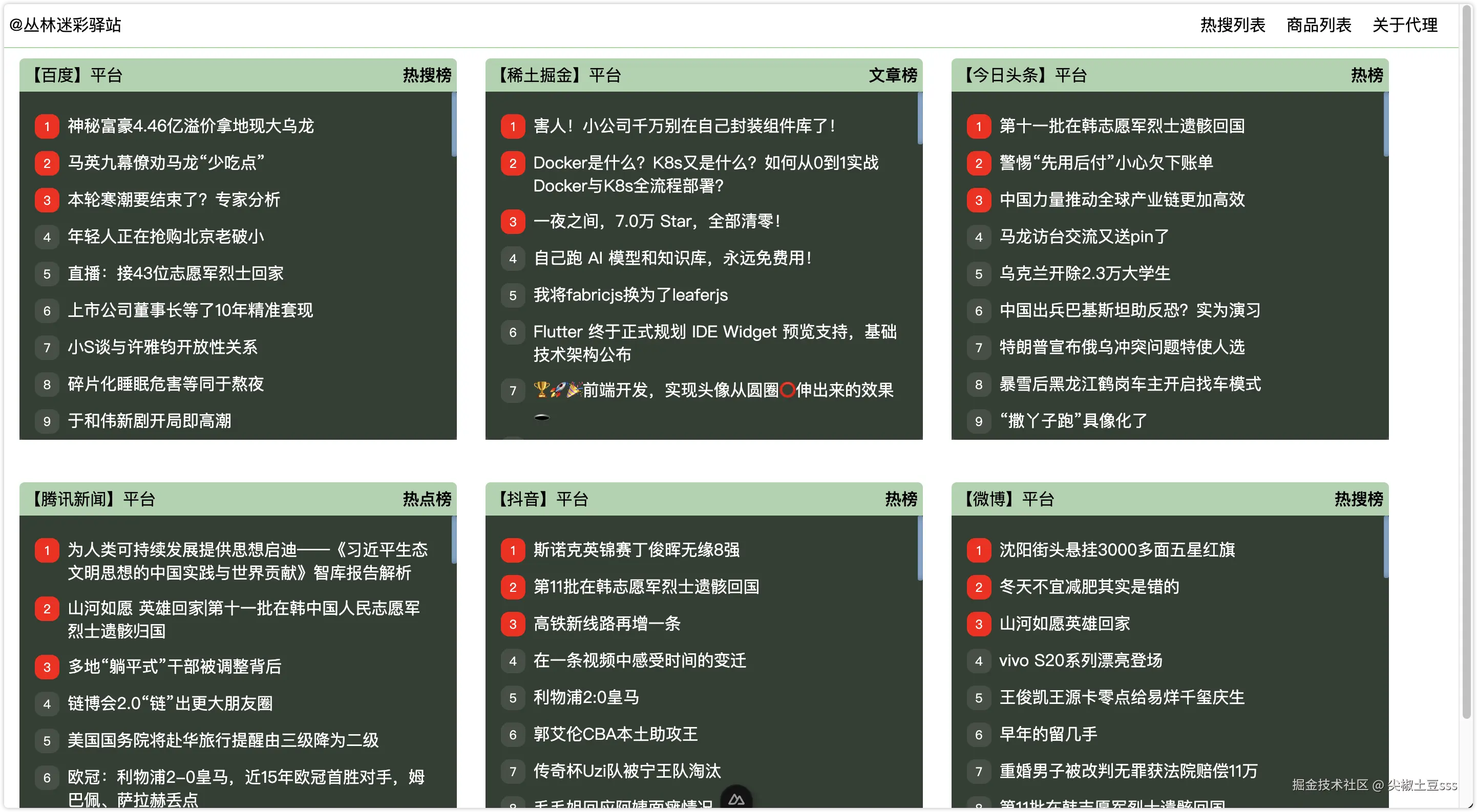1477x812 pixels.
Task: Open 中国出兵巴基斯坦助反恐？实为演习
Action: [1130, 311]
